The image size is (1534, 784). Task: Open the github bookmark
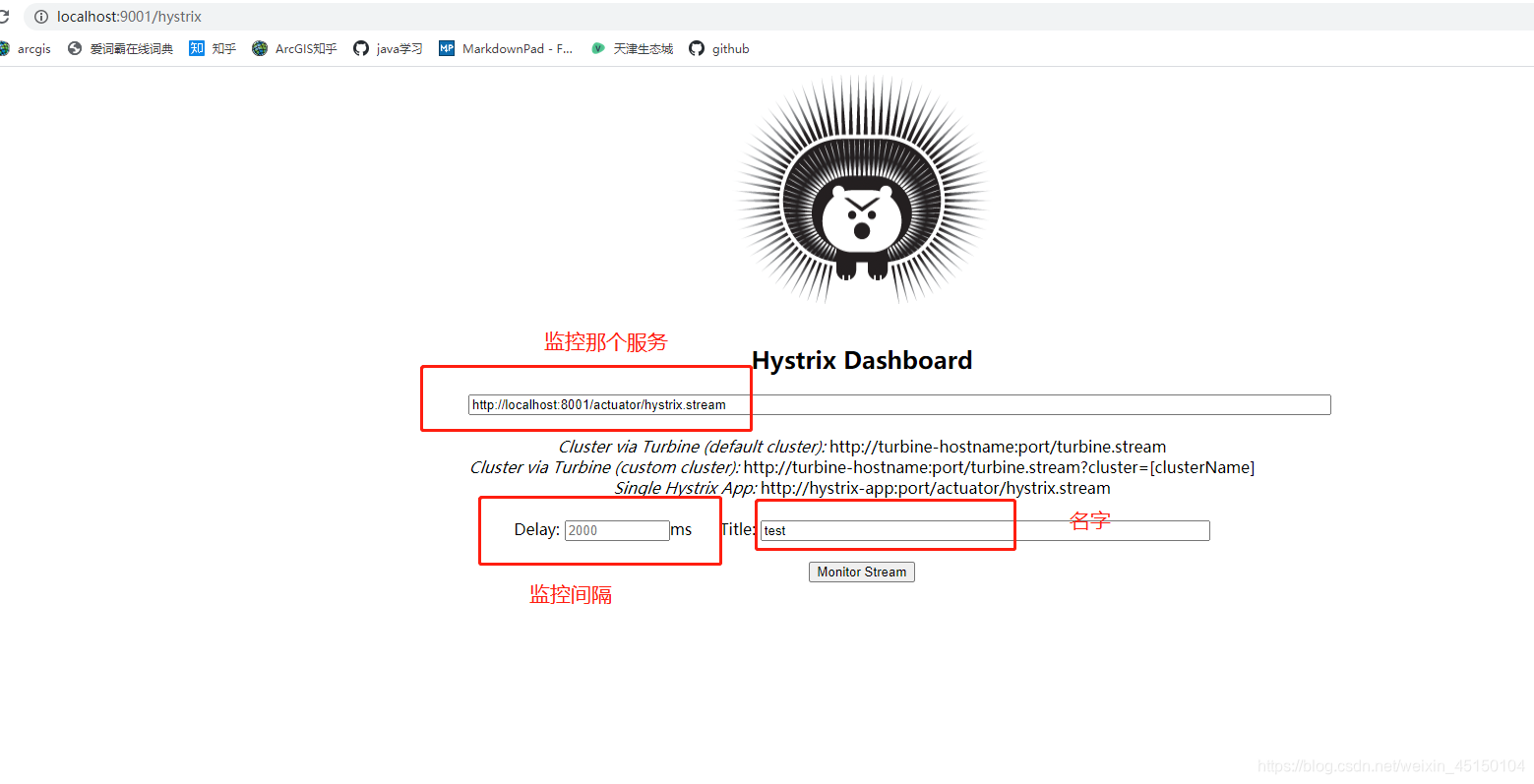(719, 48)
